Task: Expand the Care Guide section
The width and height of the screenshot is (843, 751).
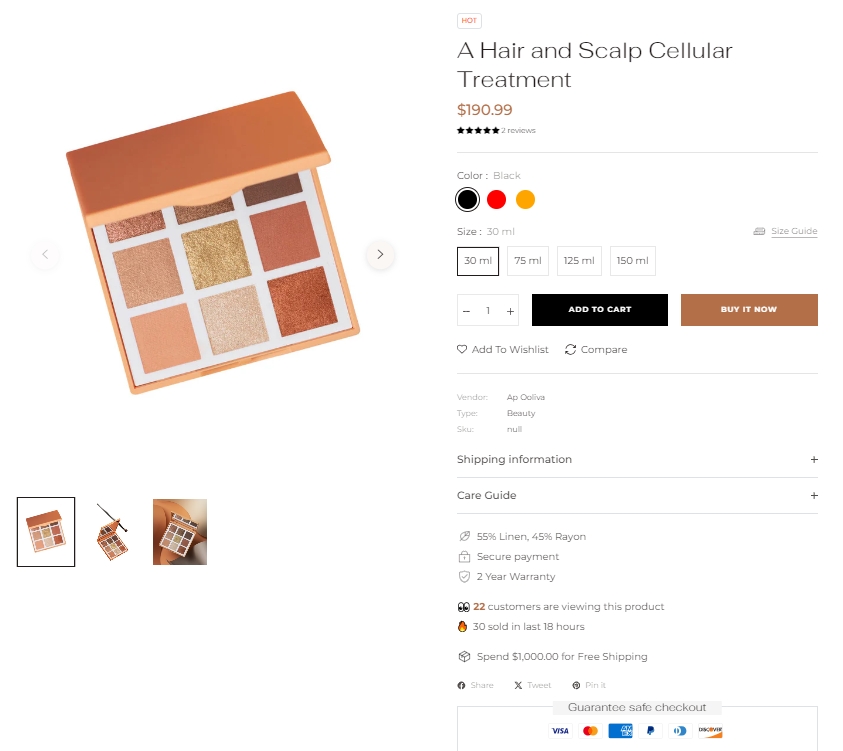Action: [814, 496]
